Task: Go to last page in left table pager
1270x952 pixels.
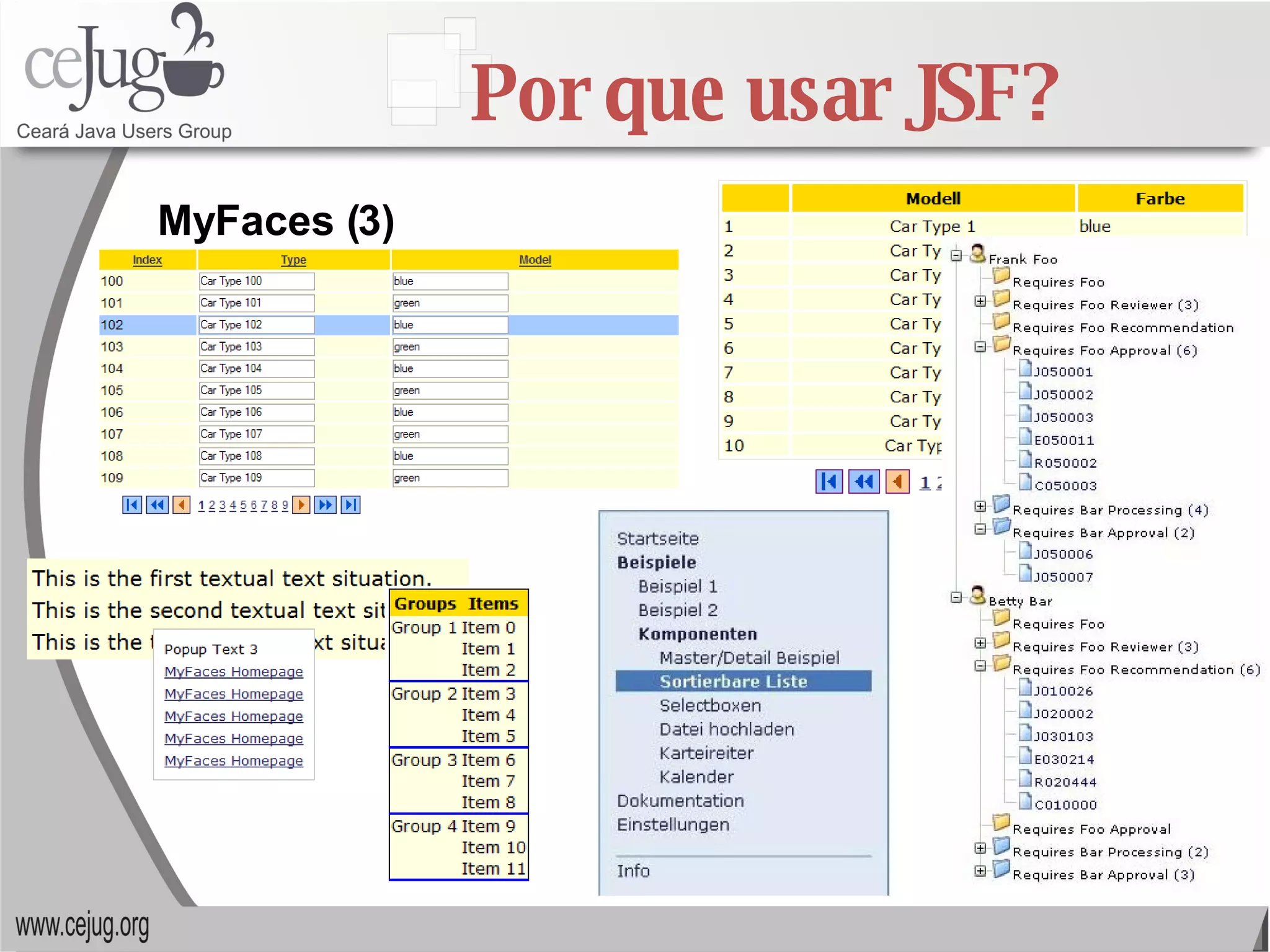Action: tap(350, 505)
